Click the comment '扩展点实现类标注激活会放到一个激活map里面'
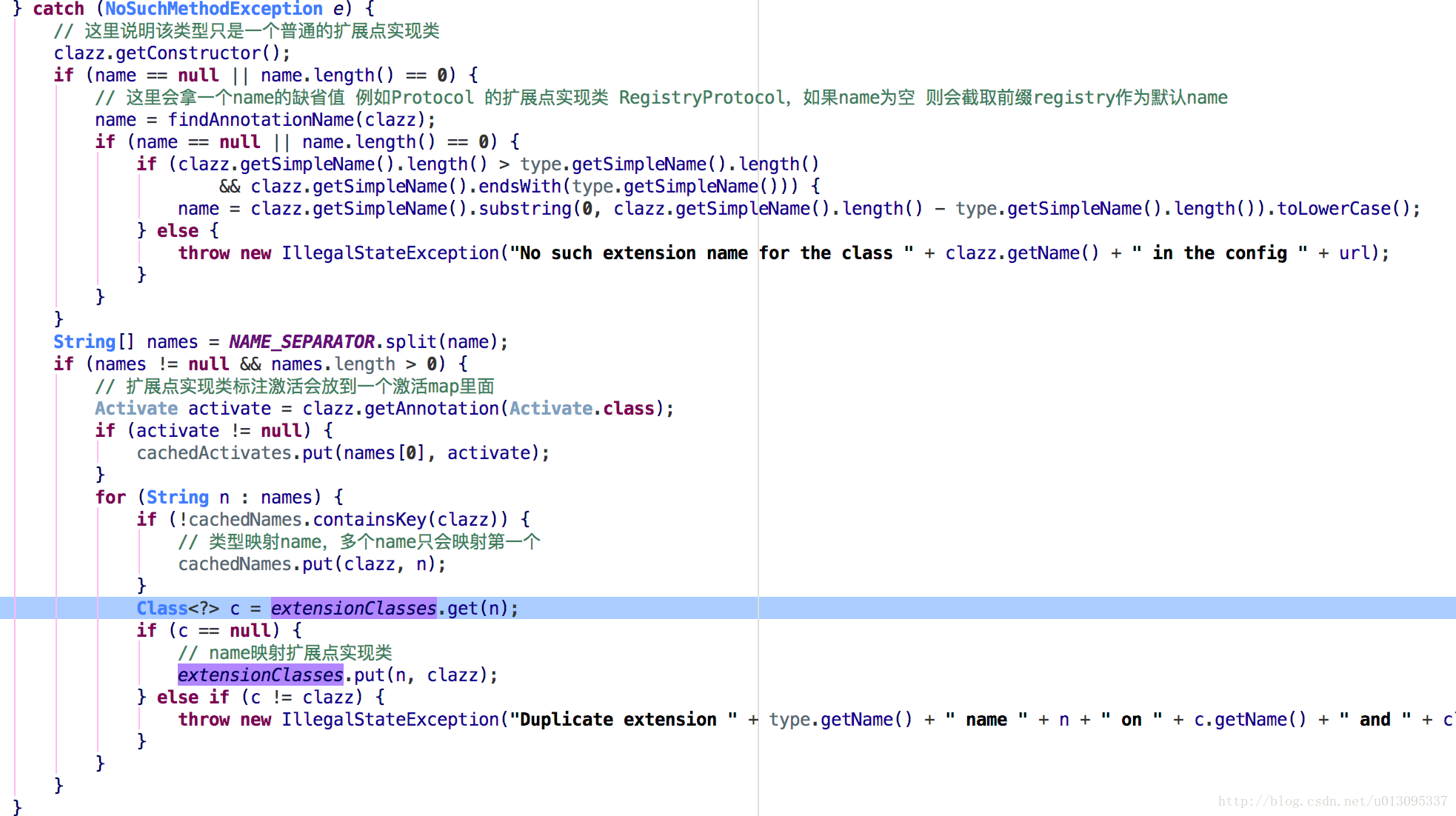This screenshot has width=1456, height=816. point(295,387)
